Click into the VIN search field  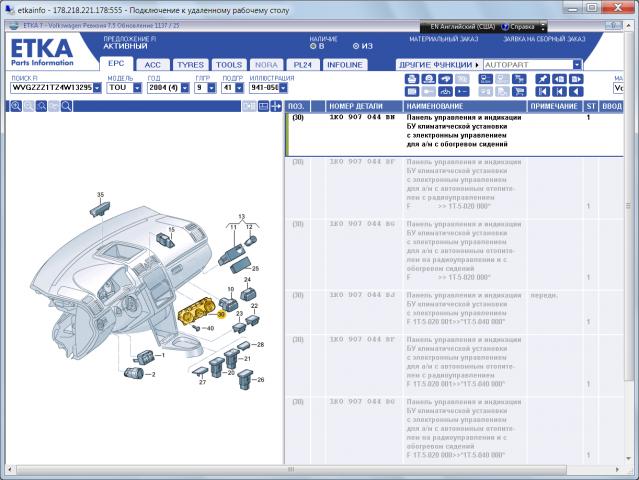[x=52, y=88]
